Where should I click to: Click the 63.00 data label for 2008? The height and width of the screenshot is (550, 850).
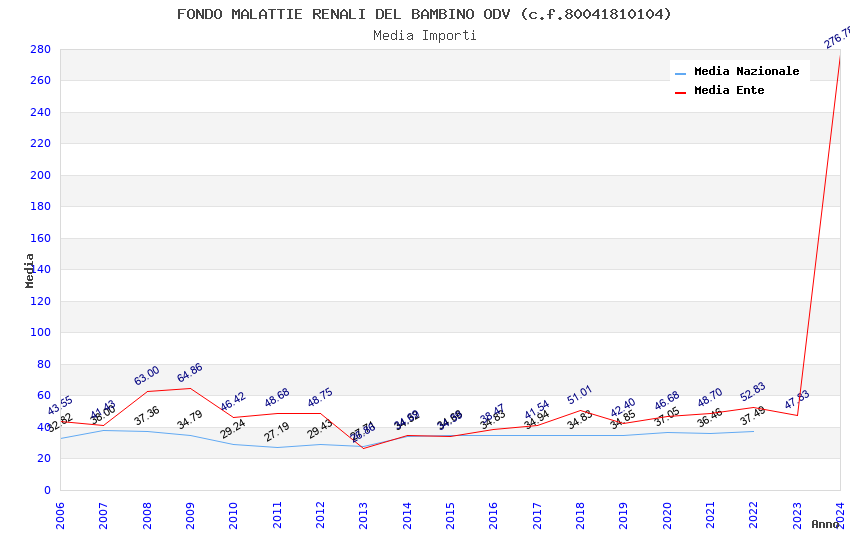[146, 376]
